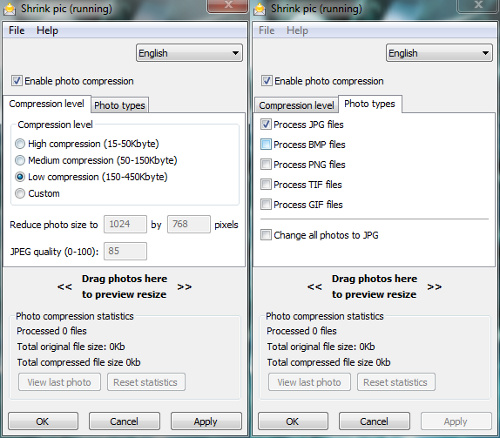Uncheck Process JPG files
Image resolution: width=500 pixels, height=438 pixels.
point(266,124)
